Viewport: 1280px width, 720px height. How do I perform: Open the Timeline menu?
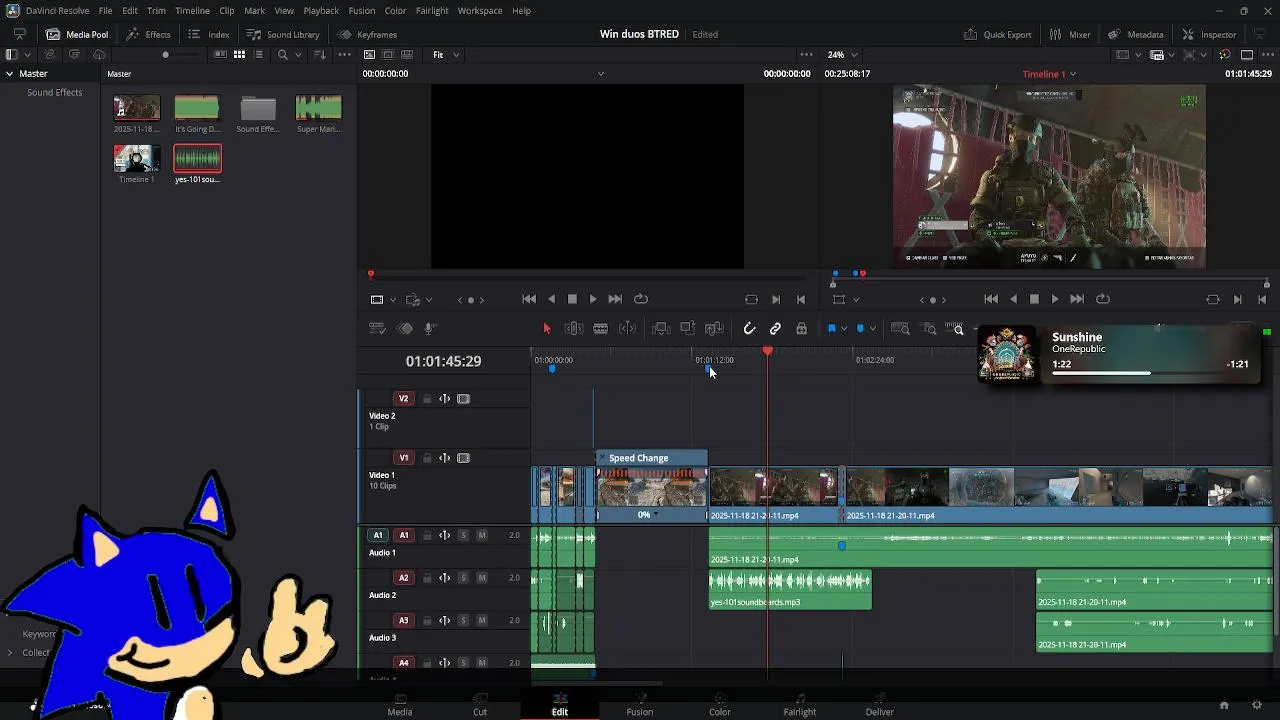tap(192, 11)
